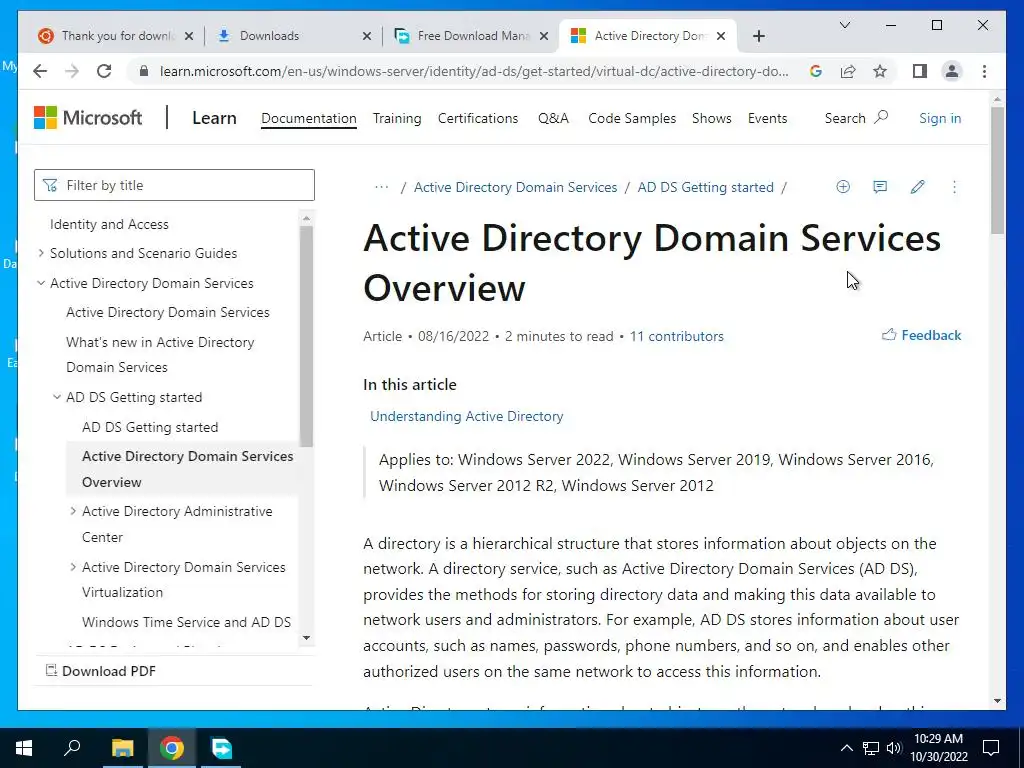Expand the breadcrumb ellipsis

[x=382, y=187]
